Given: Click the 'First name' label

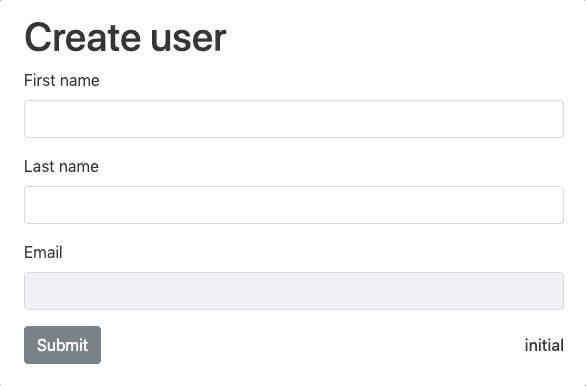Looking at the screenshot, I should (62, 80).
